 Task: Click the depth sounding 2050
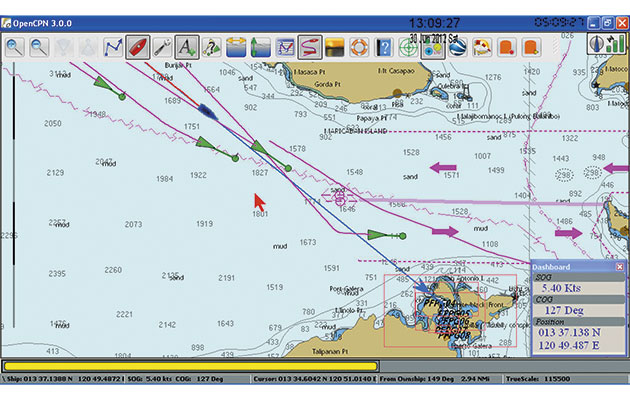[53, 123]
